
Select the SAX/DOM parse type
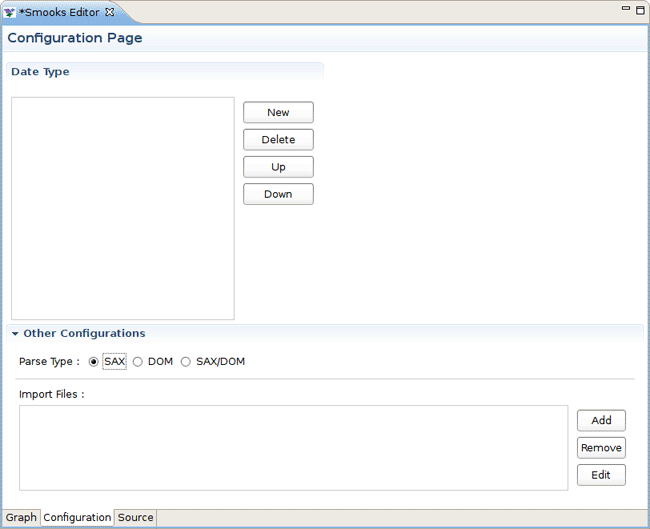pos(186,362)
